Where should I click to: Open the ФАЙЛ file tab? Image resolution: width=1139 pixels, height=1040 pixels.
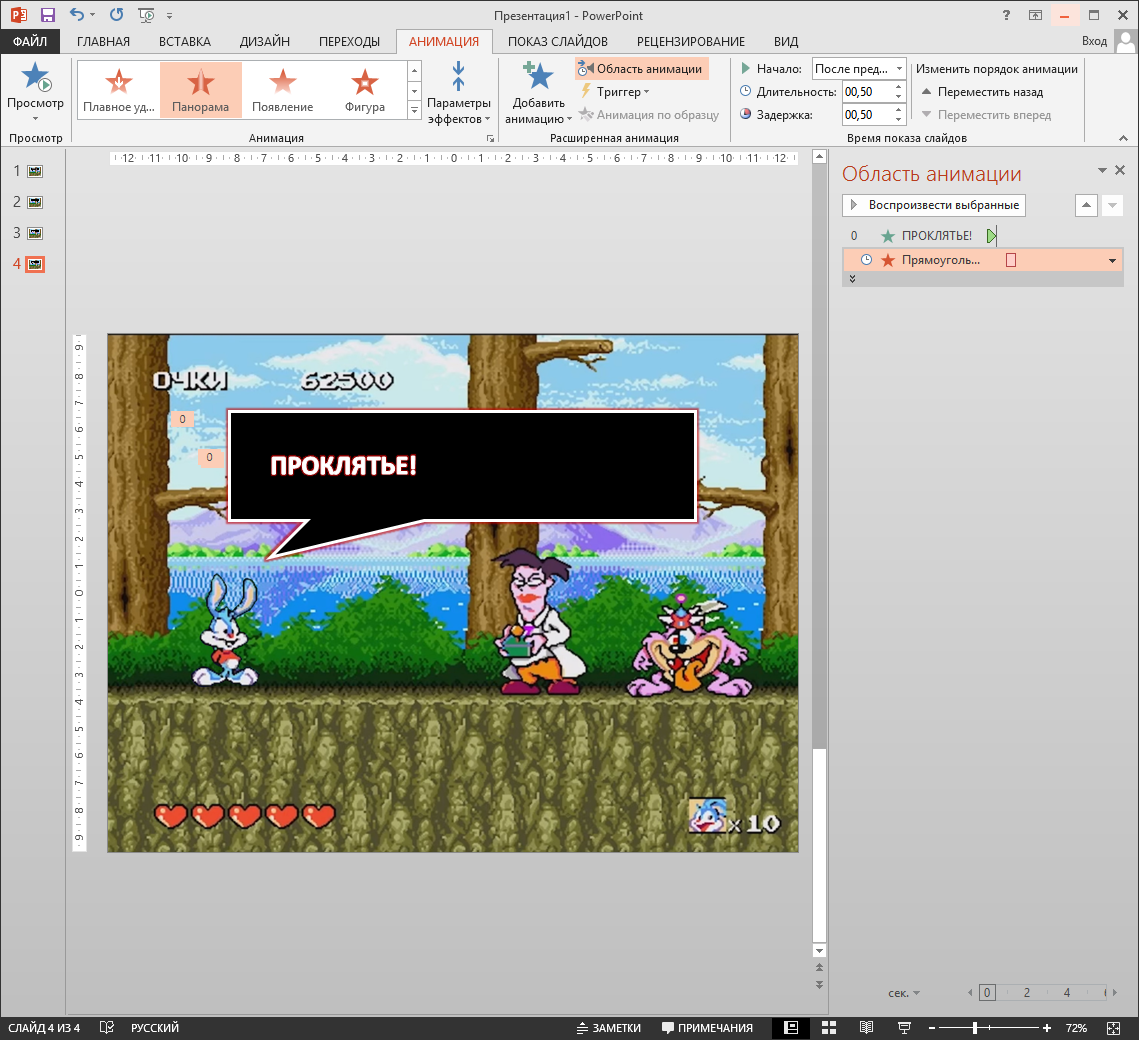30,41
